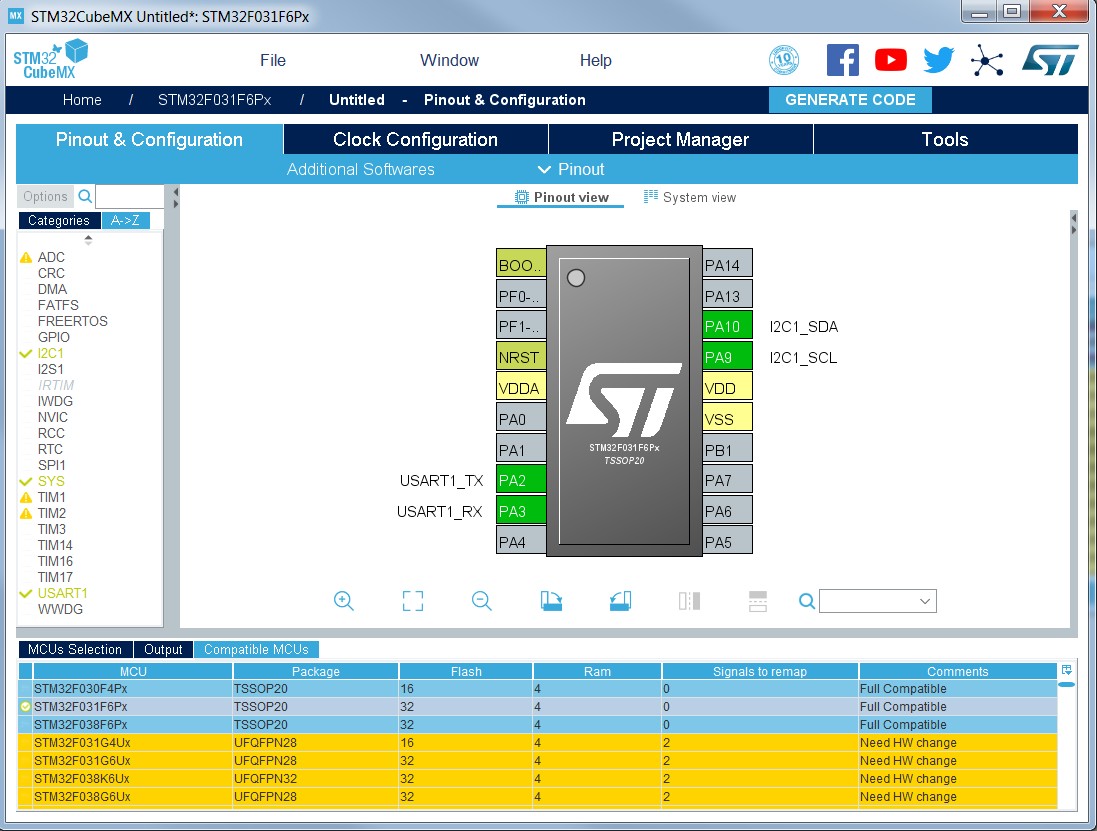The height and width of the screenshot is (831, 1097).
Task: Select RCC in the category list
Action: point(51,433)
